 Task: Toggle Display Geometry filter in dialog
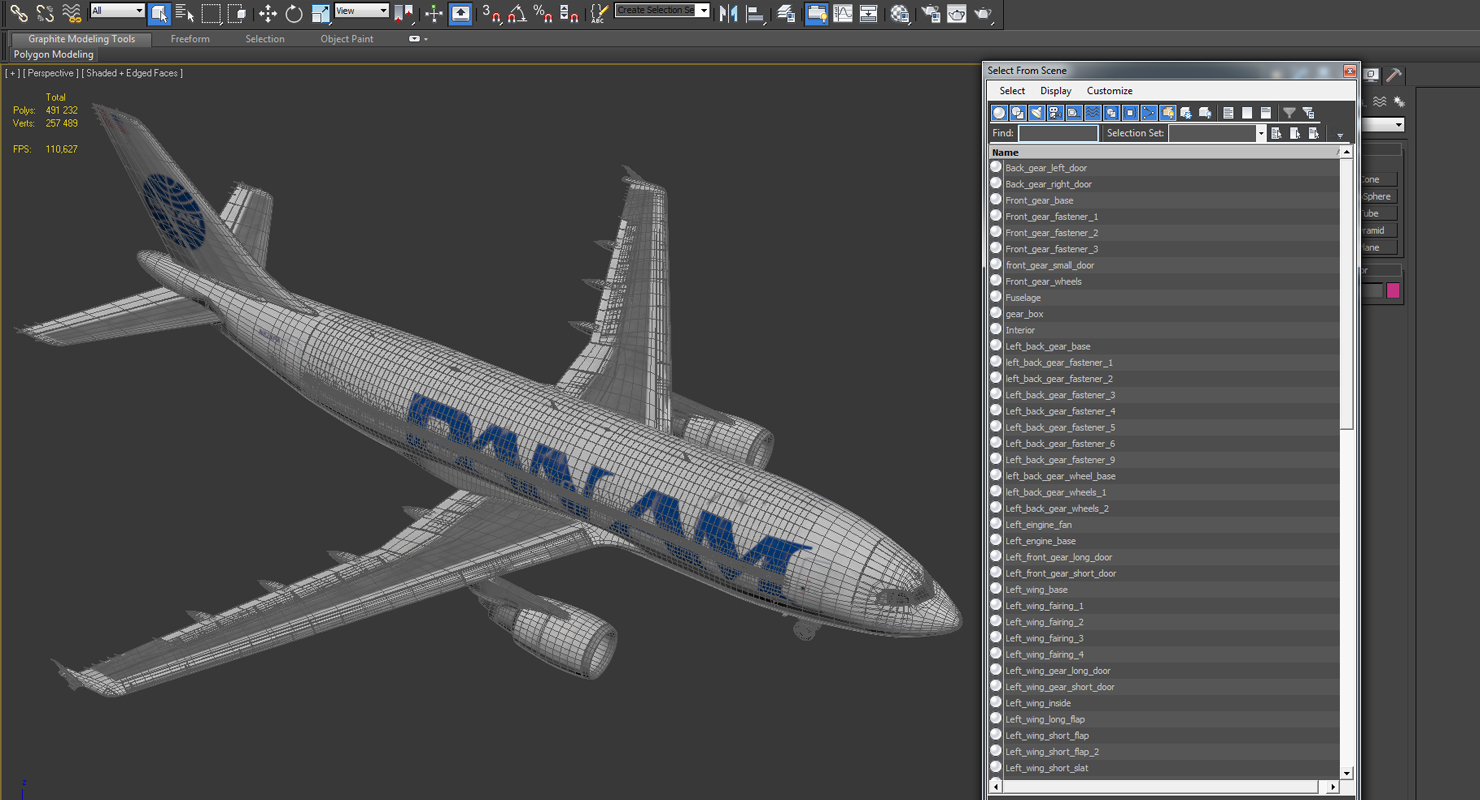pos(999,113)
